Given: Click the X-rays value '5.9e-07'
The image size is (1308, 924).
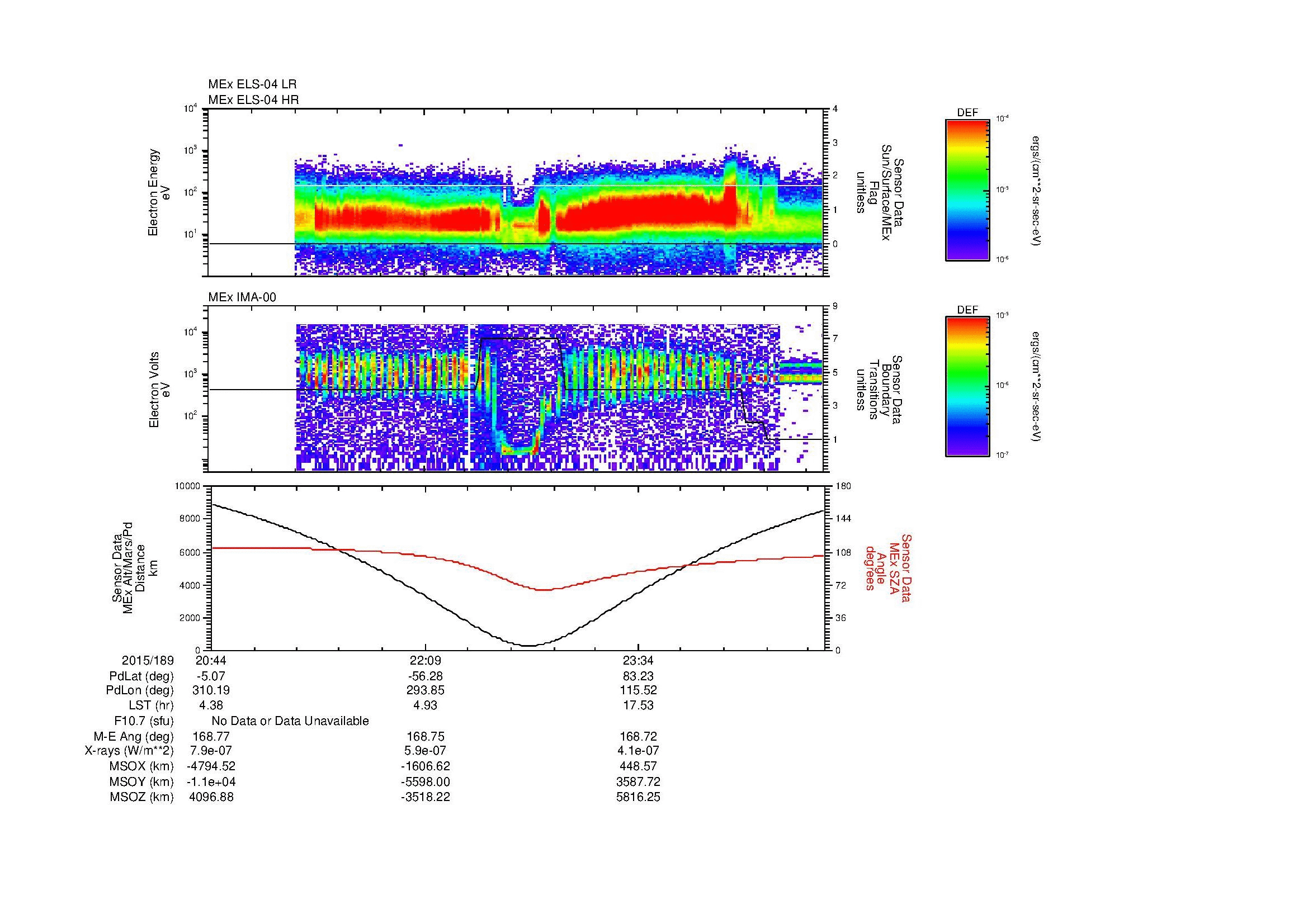Looking at the screenshot, I should click(x=426, y=751).
